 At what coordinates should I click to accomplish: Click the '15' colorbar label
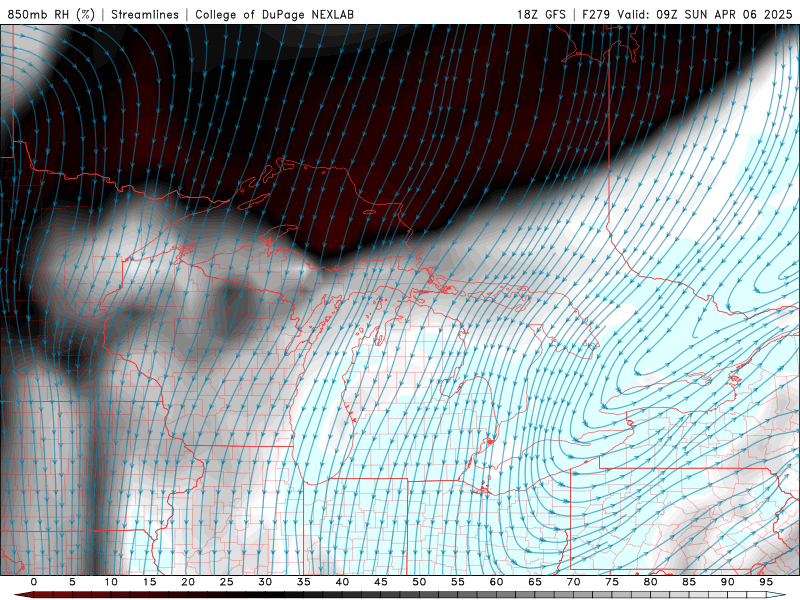point(149,582)
